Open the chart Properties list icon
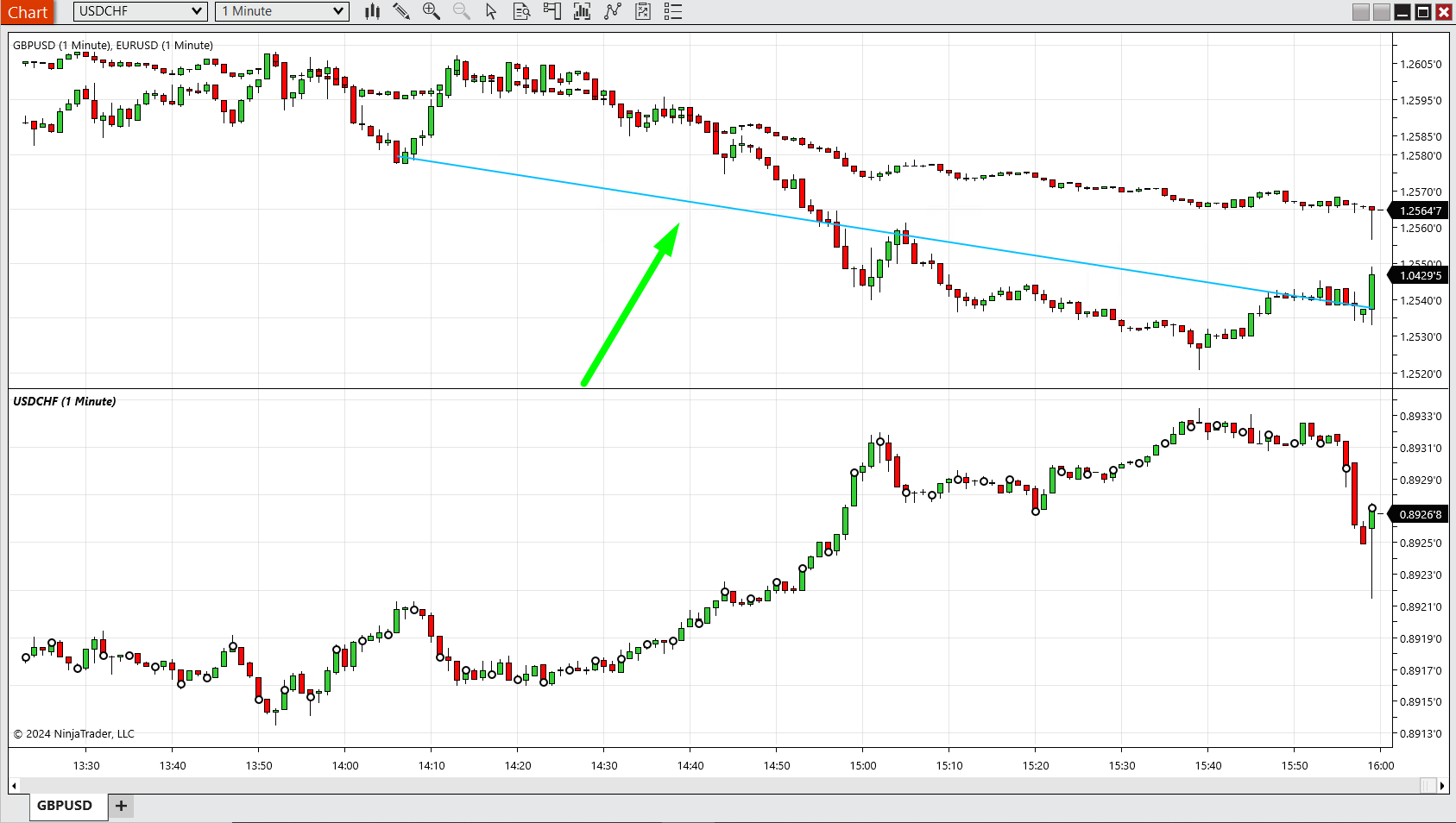The height and width of the screenshot is (823, 1456). pos(673,11)
